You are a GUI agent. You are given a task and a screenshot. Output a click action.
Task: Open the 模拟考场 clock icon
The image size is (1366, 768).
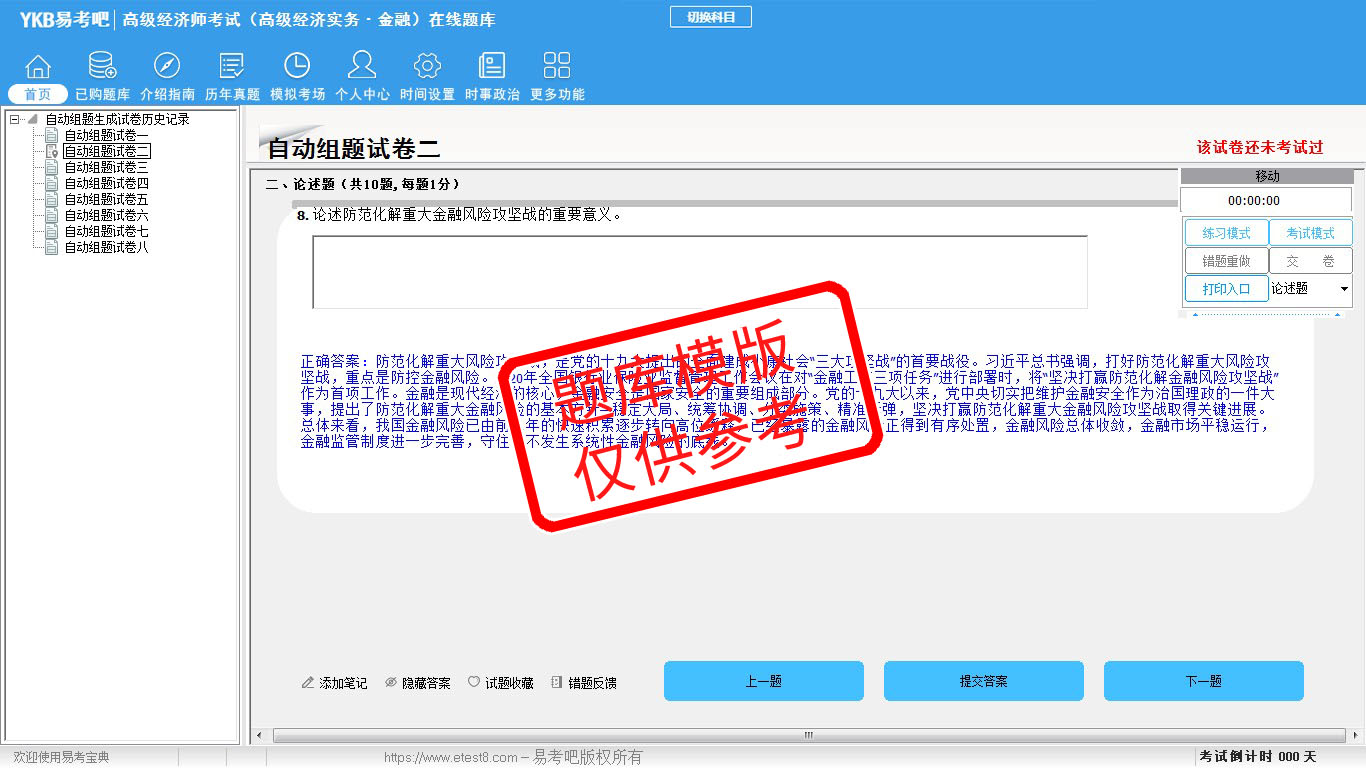point(297,67)
